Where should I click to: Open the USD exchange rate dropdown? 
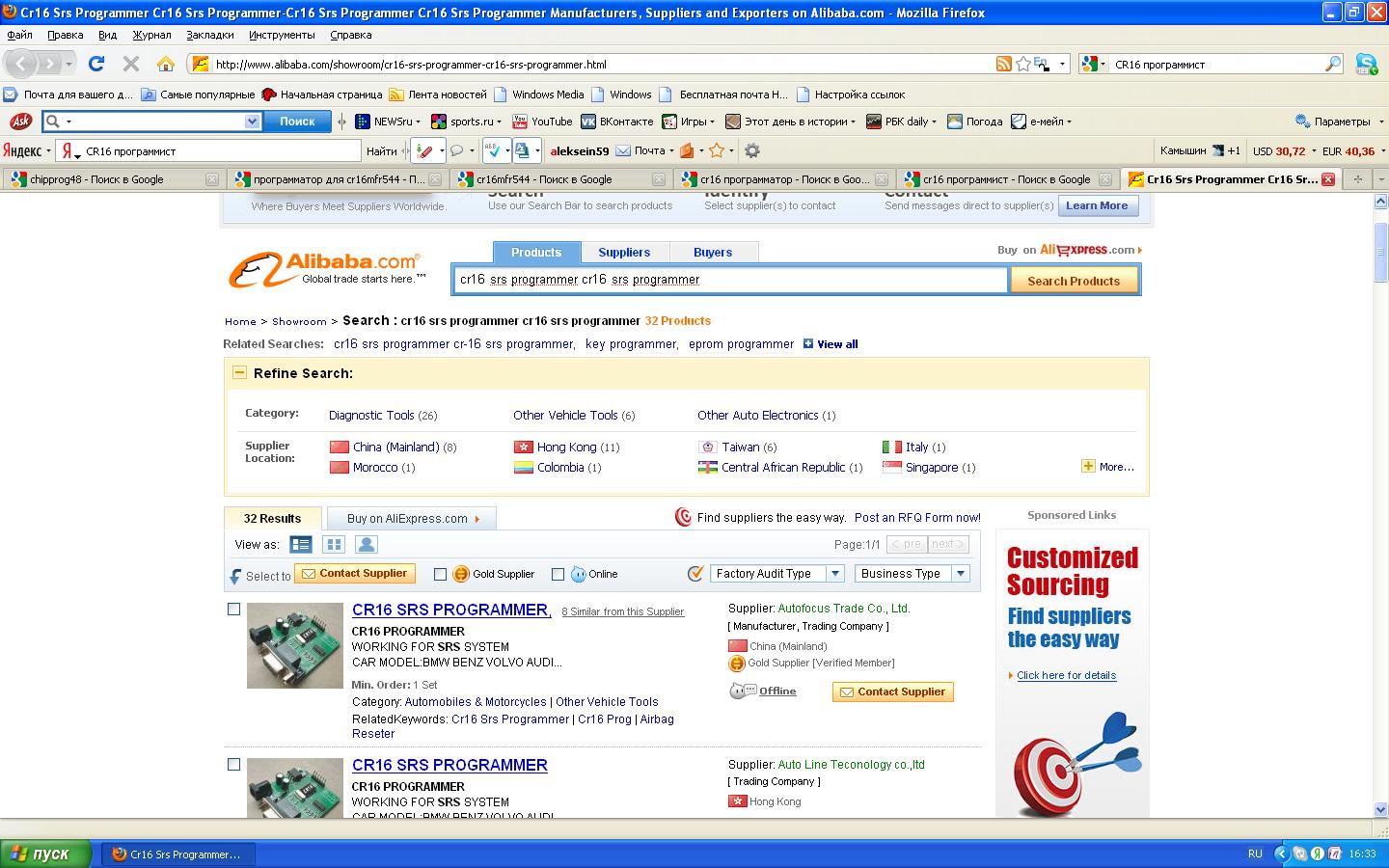pos(1313,151)
